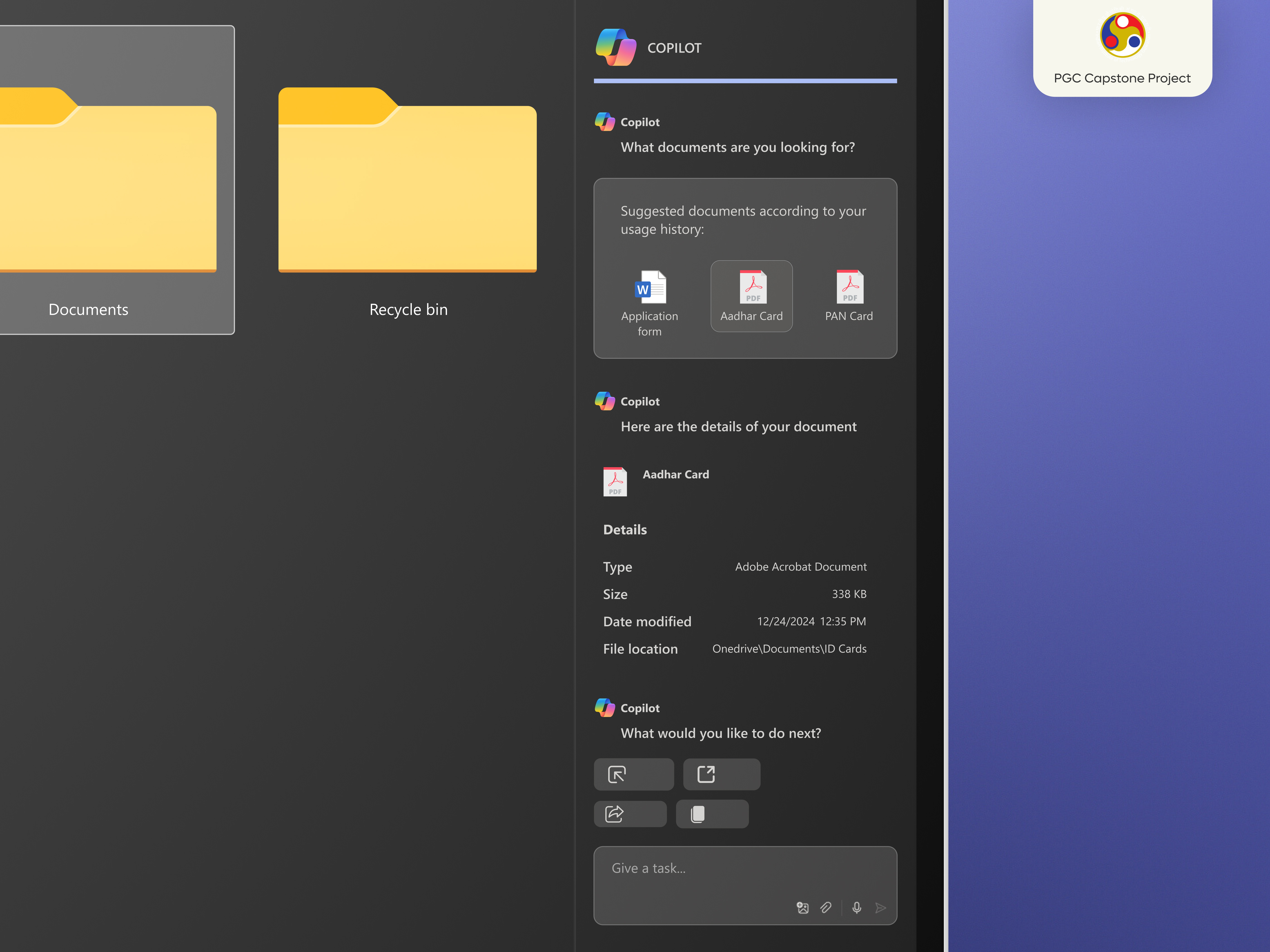The image size is (1270, 952).
Task: Click the add image icon in task box
Action: pos(803,907)
